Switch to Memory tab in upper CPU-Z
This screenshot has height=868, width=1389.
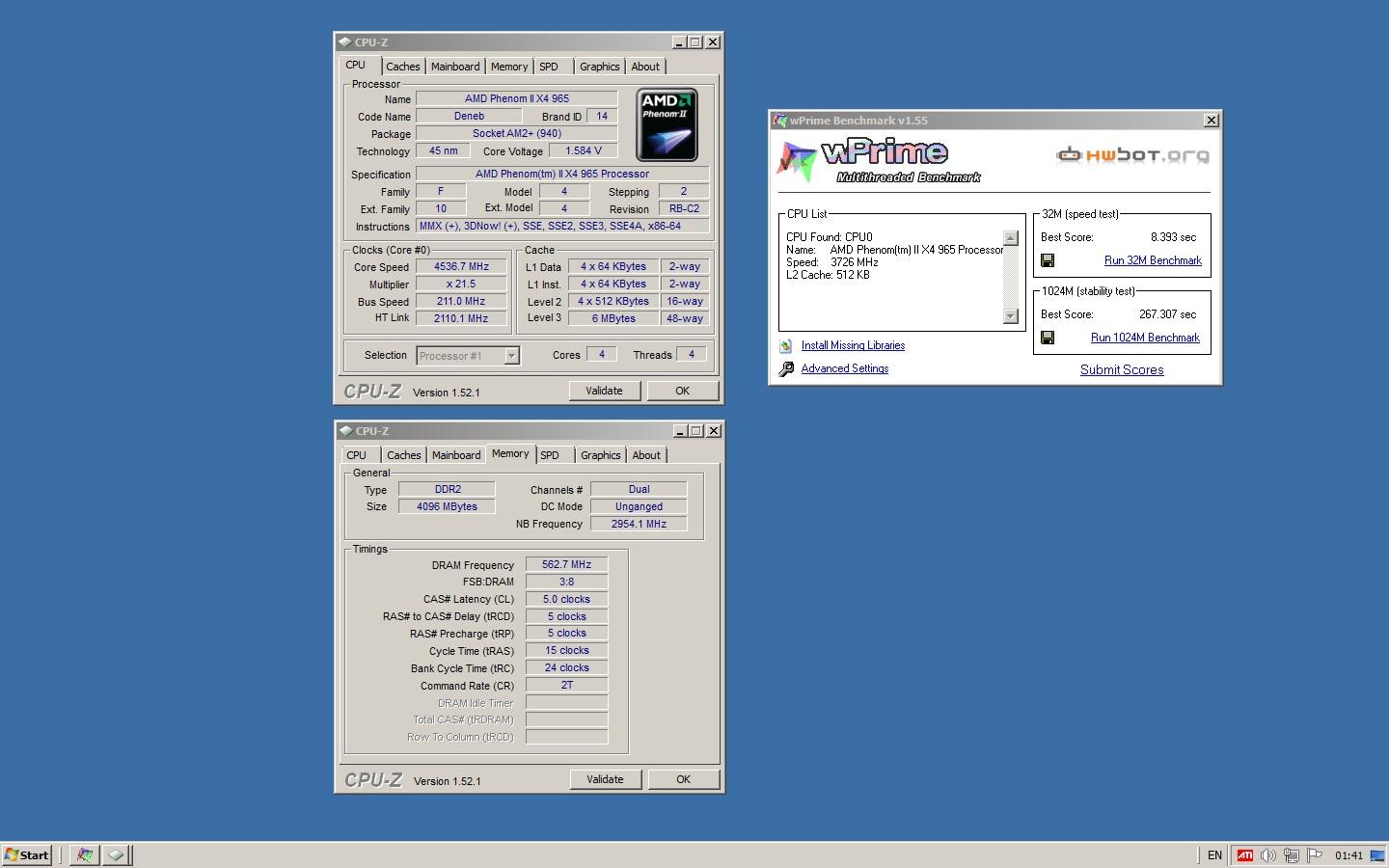(x=508, y=67)
